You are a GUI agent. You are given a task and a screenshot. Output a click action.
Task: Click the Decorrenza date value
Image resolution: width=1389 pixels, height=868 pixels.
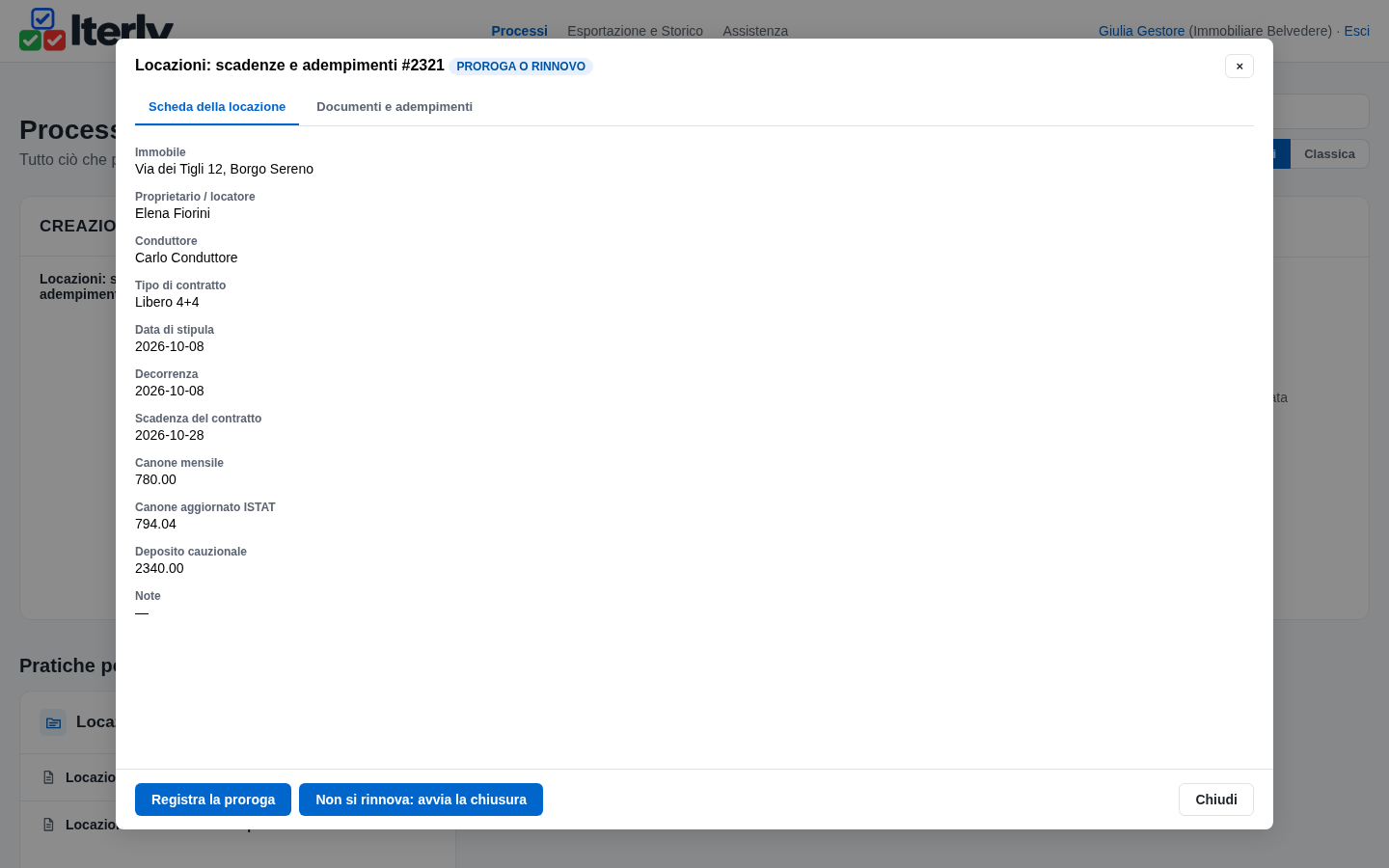click(170, 391)
